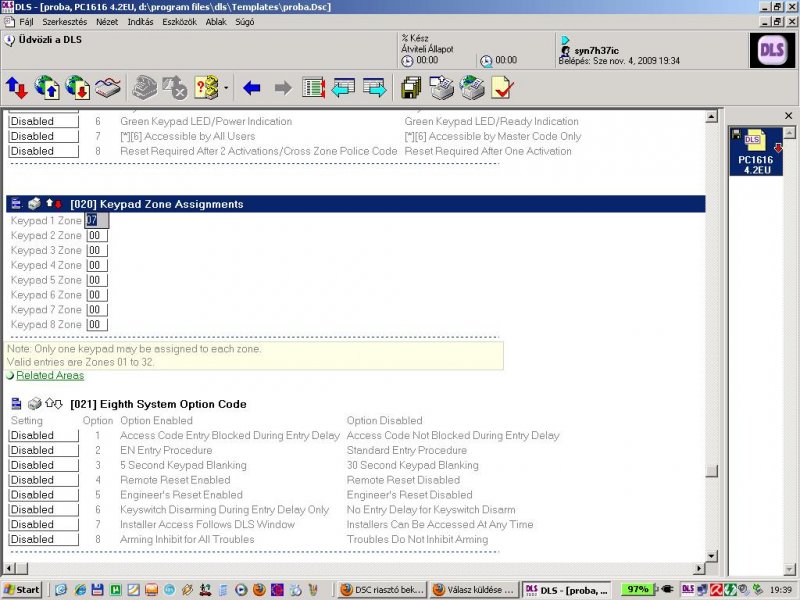Click the Keypad 2 Zone field
800x600 pixels.
96,235
